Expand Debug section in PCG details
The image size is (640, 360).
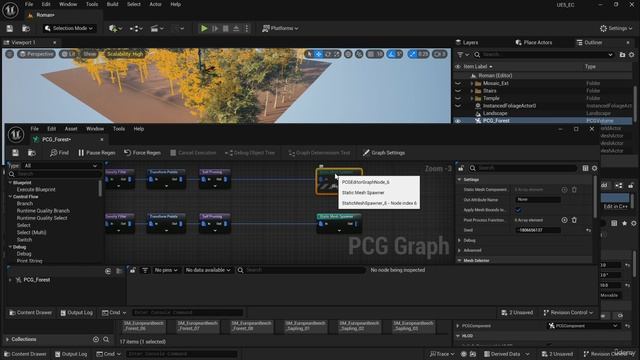(x=460, y=240)
